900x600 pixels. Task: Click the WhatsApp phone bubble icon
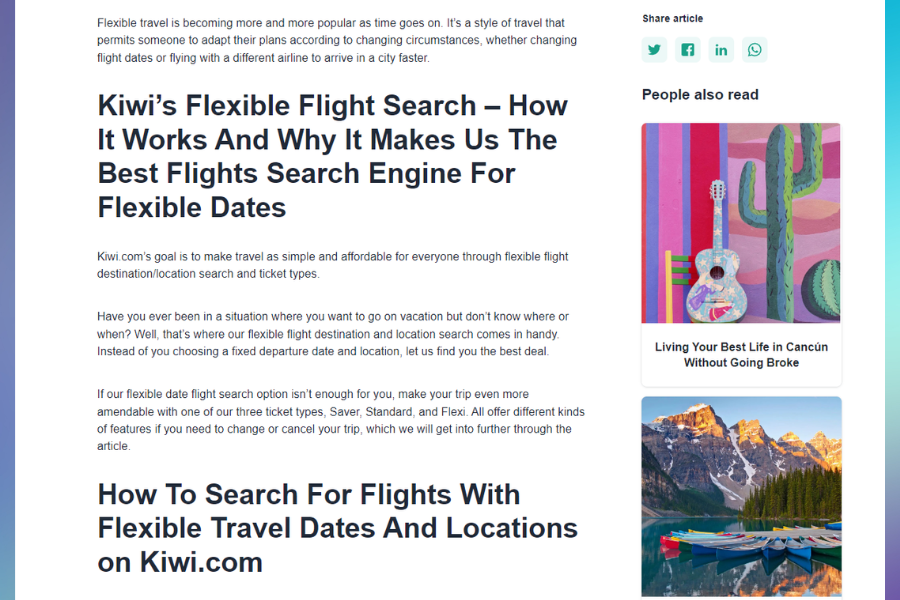coord(754,49)
